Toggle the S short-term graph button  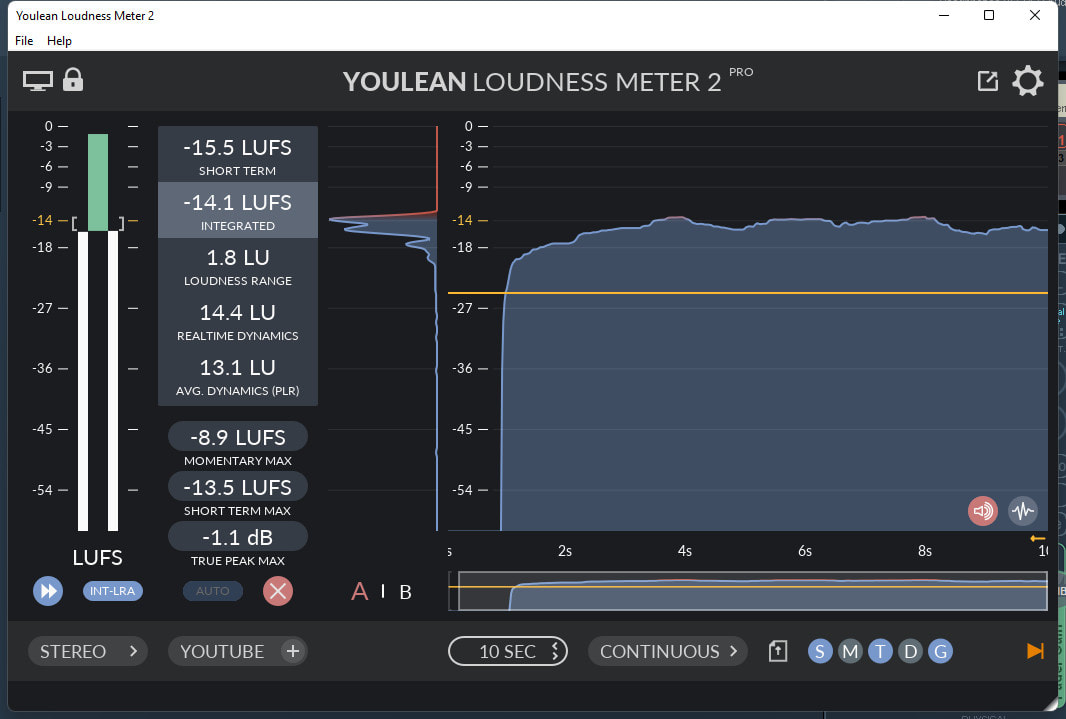pos(820,651)
